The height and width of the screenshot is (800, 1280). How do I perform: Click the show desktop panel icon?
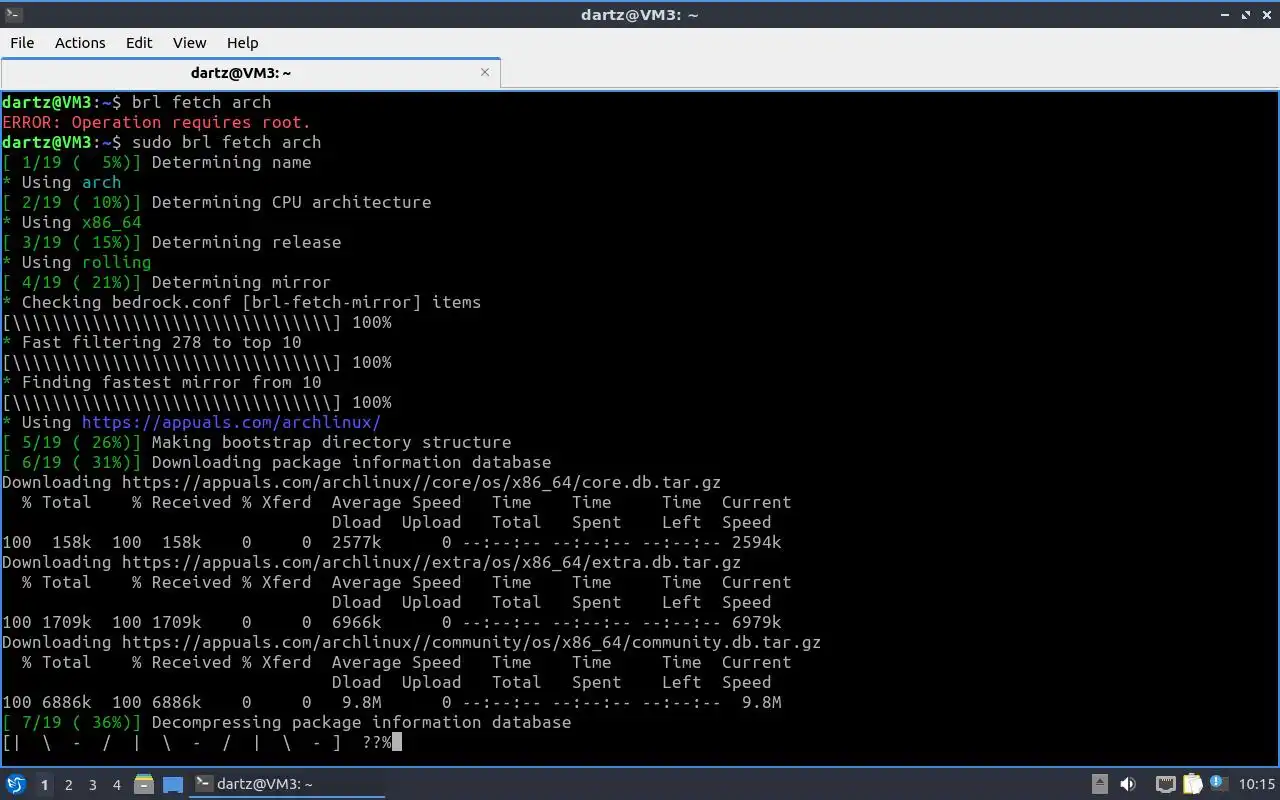click(173, 784)
